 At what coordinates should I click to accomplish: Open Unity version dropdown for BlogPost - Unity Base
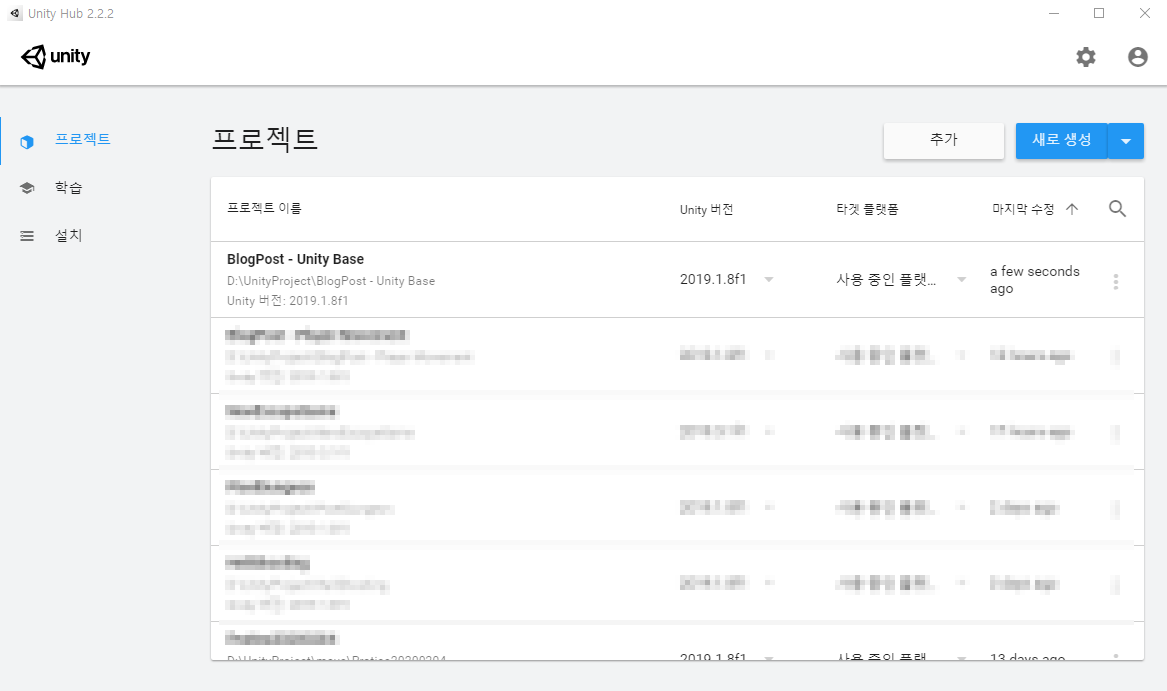[x=769, y=280]
